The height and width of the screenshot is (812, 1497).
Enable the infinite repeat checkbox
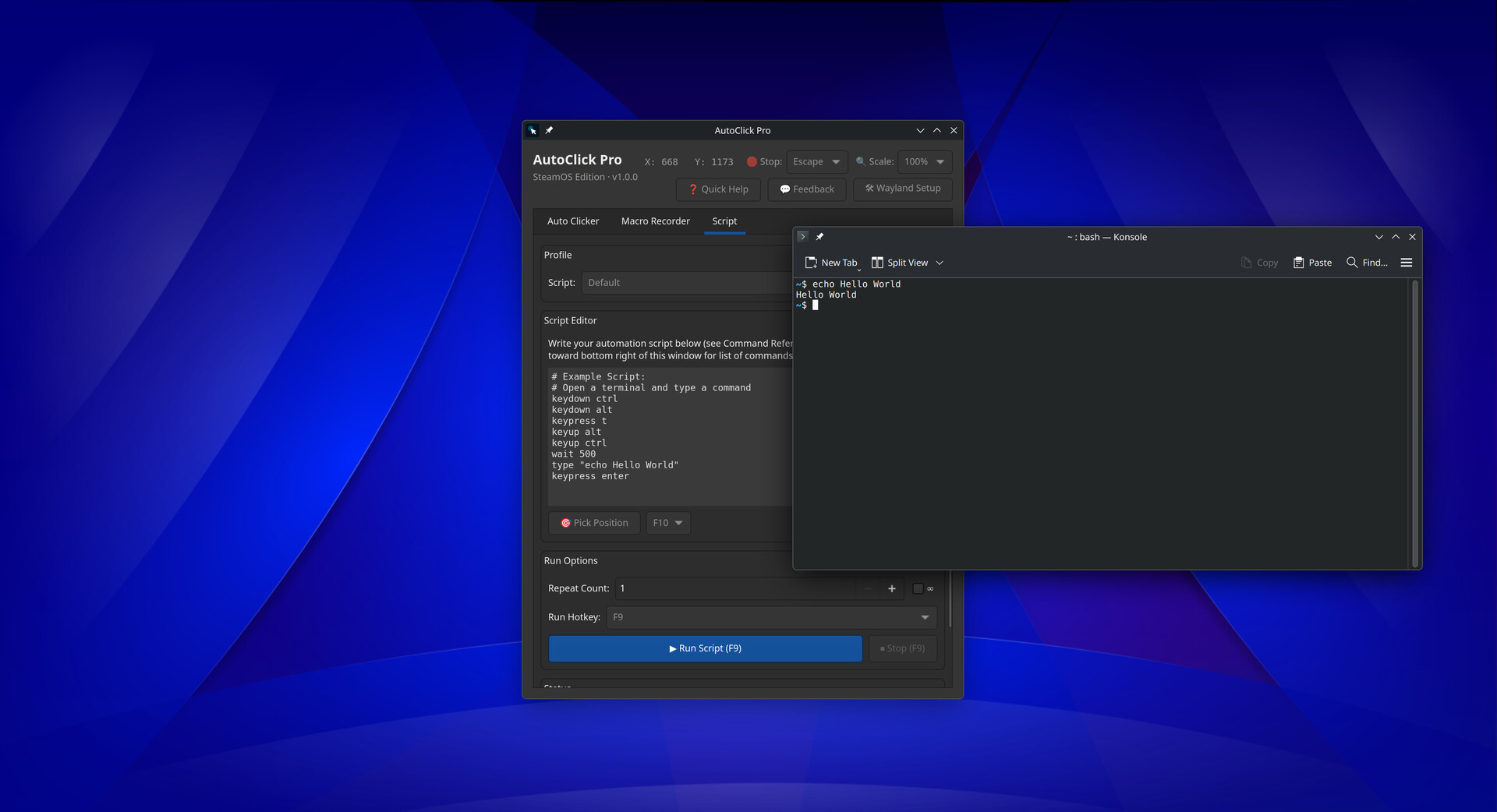pos(918,588)
